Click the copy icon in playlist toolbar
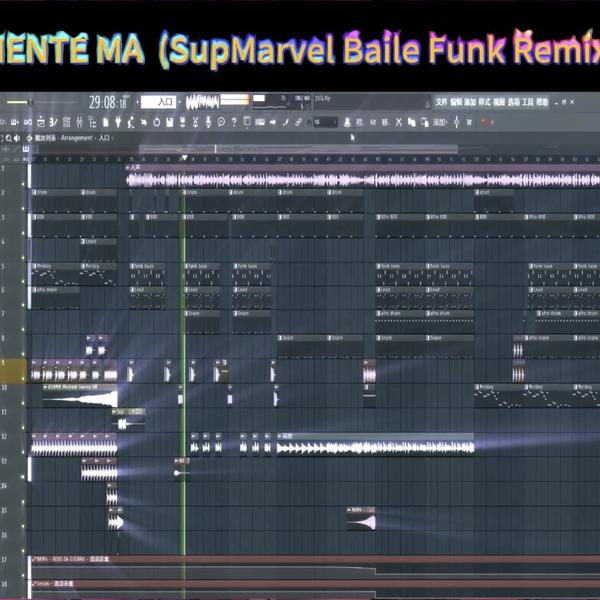Image resolution: width=600 pixels, height=600 pixels. (411, 122)
